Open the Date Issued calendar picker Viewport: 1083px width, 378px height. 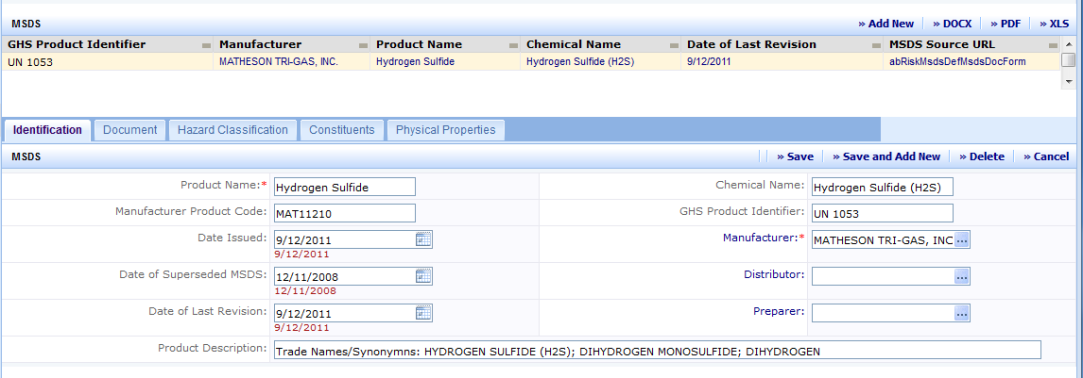(423, 240)
